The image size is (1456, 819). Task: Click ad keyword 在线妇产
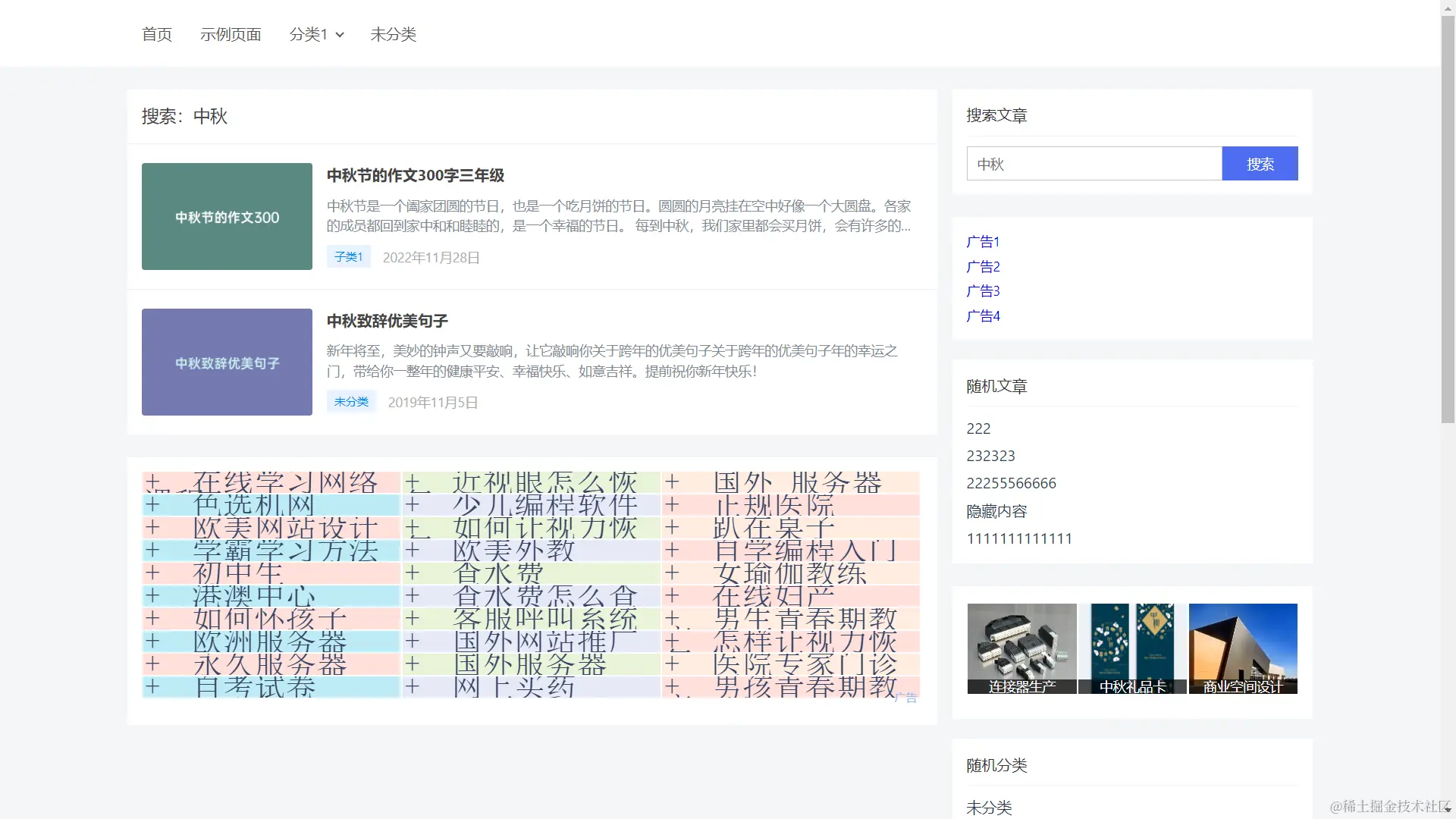coord(791,596)
